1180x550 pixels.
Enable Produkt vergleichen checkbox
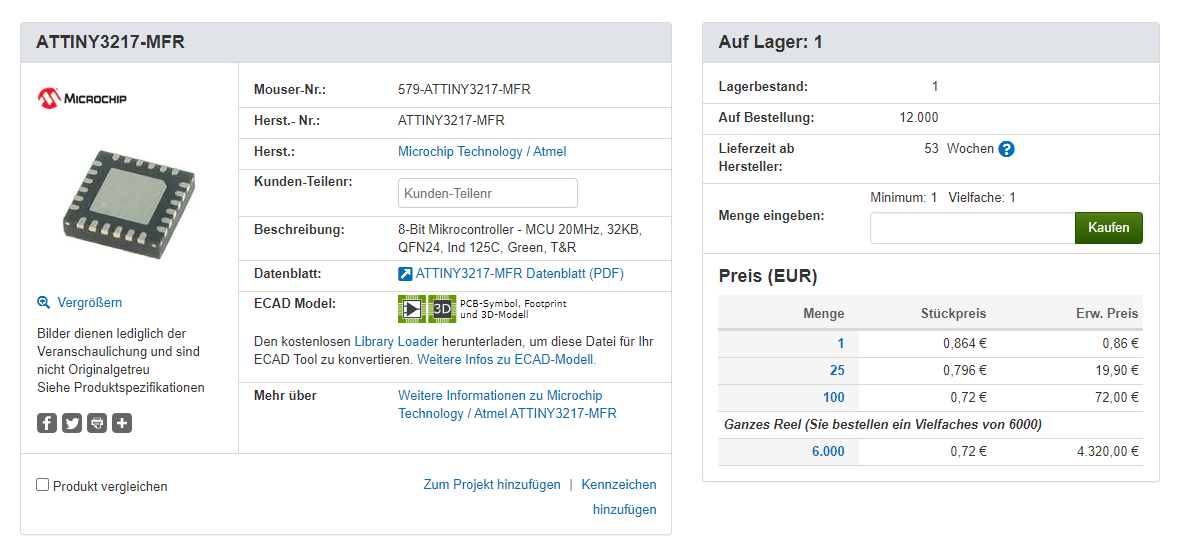click(x=43, y=485)
